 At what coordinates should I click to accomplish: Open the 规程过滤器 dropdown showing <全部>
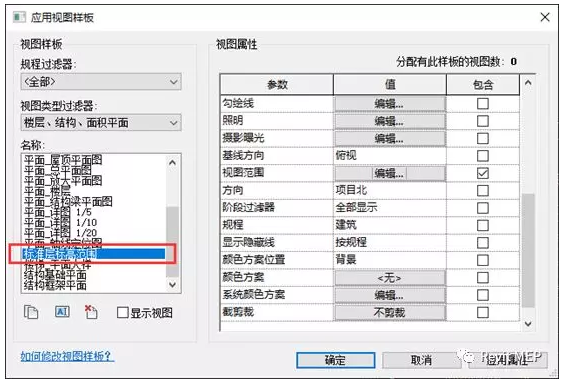[101, 82]
